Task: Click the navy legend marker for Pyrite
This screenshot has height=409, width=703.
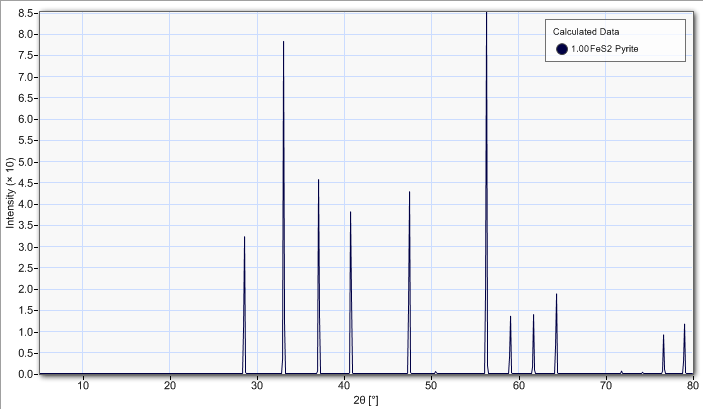Action: click(563, 49)
